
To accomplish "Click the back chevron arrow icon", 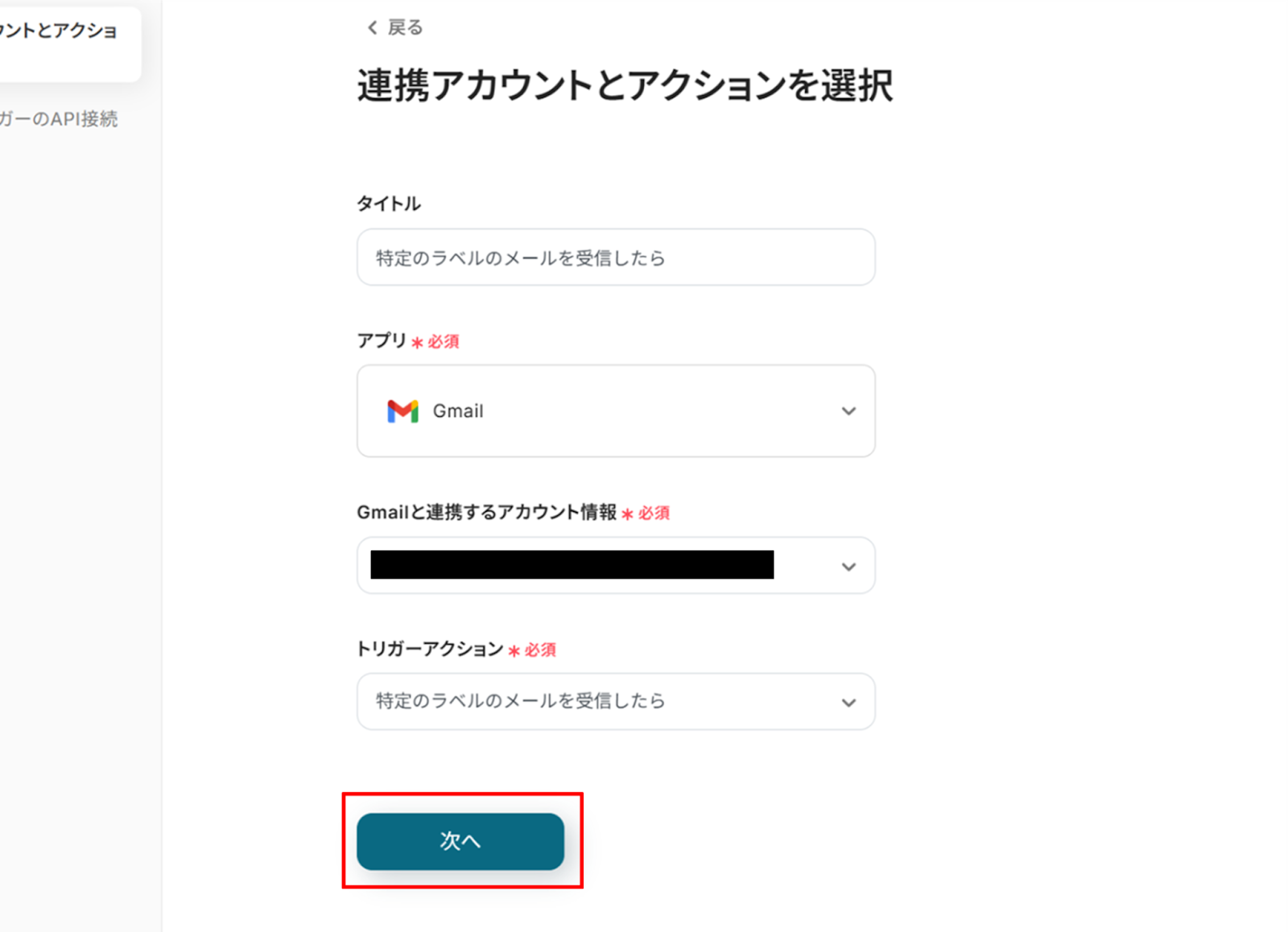I will click(x=372, y=28).
